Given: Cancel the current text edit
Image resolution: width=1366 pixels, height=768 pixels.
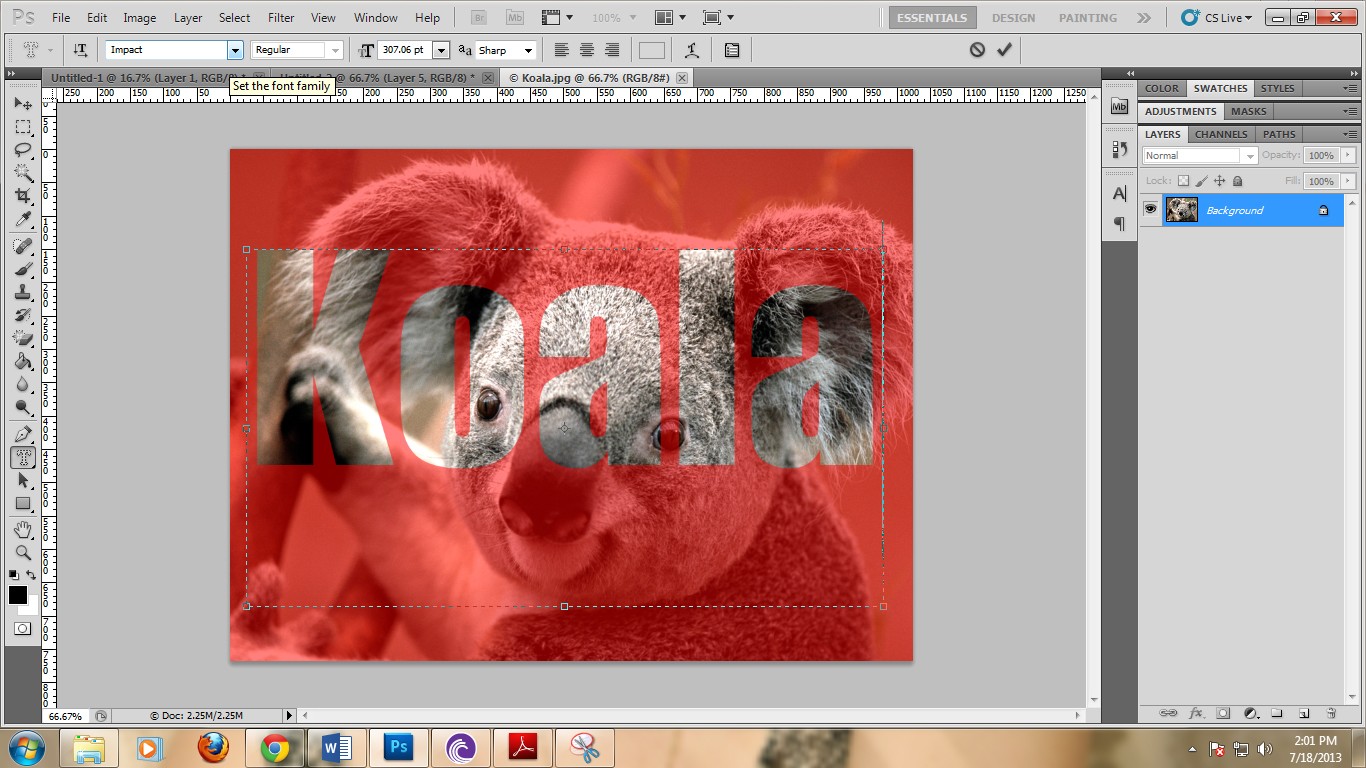Looking at the screenshot, I should pyautogui.click(x=977, y=50).
